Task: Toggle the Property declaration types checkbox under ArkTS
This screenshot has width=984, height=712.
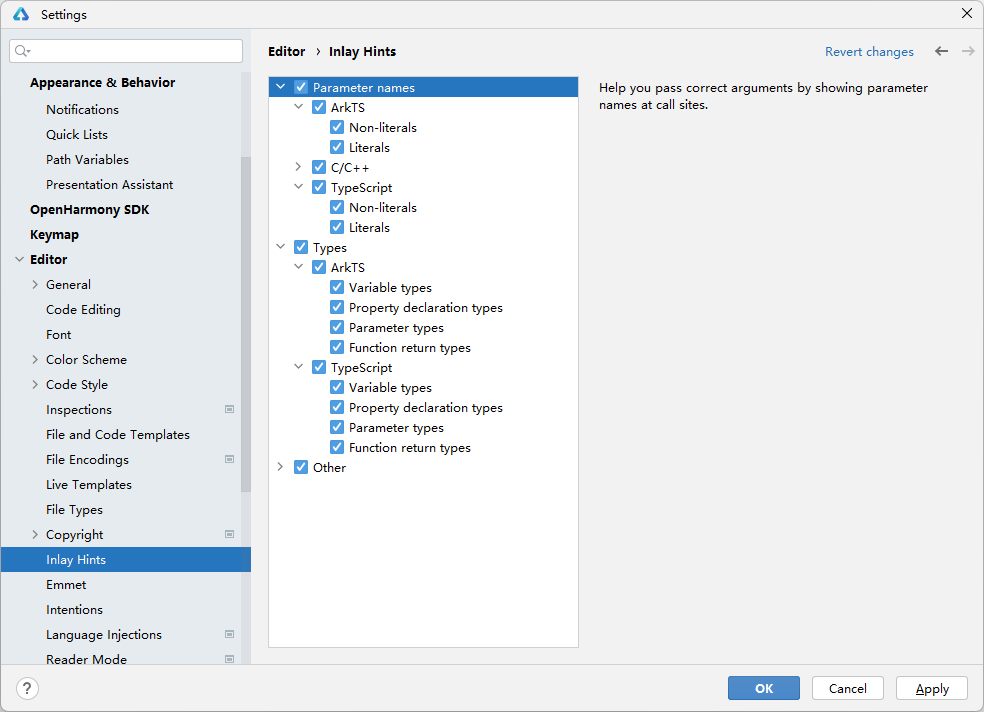Action: point(337,307)
